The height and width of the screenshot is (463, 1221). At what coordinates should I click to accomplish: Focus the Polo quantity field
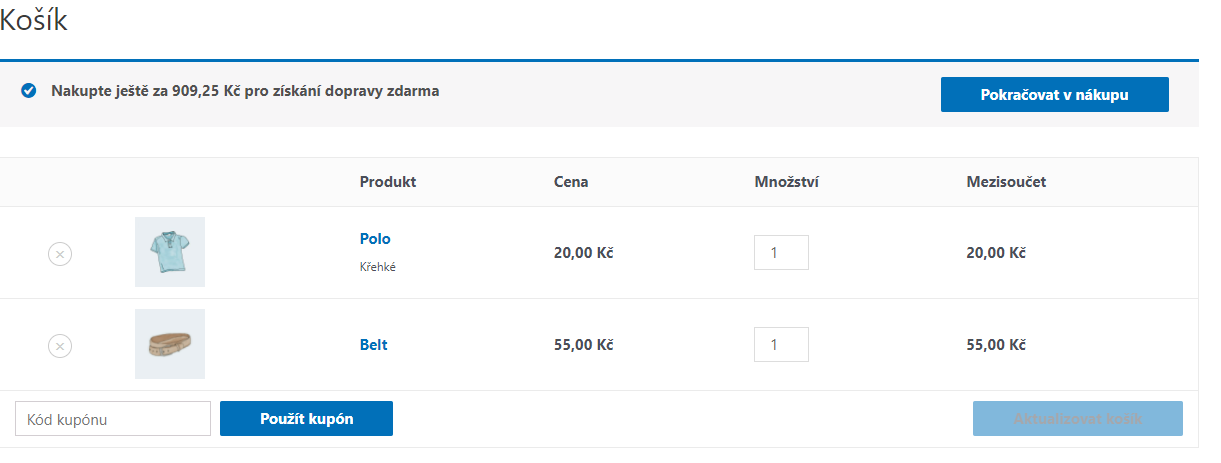[781, 253]
